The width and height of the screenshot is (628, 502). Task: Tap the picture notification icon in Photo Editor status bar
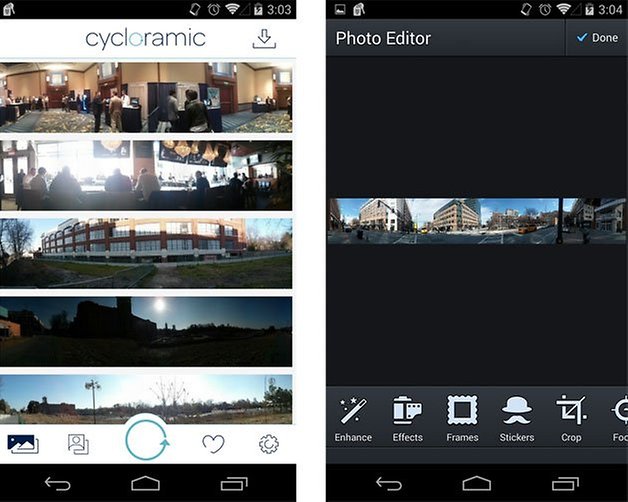pos(340,9)
